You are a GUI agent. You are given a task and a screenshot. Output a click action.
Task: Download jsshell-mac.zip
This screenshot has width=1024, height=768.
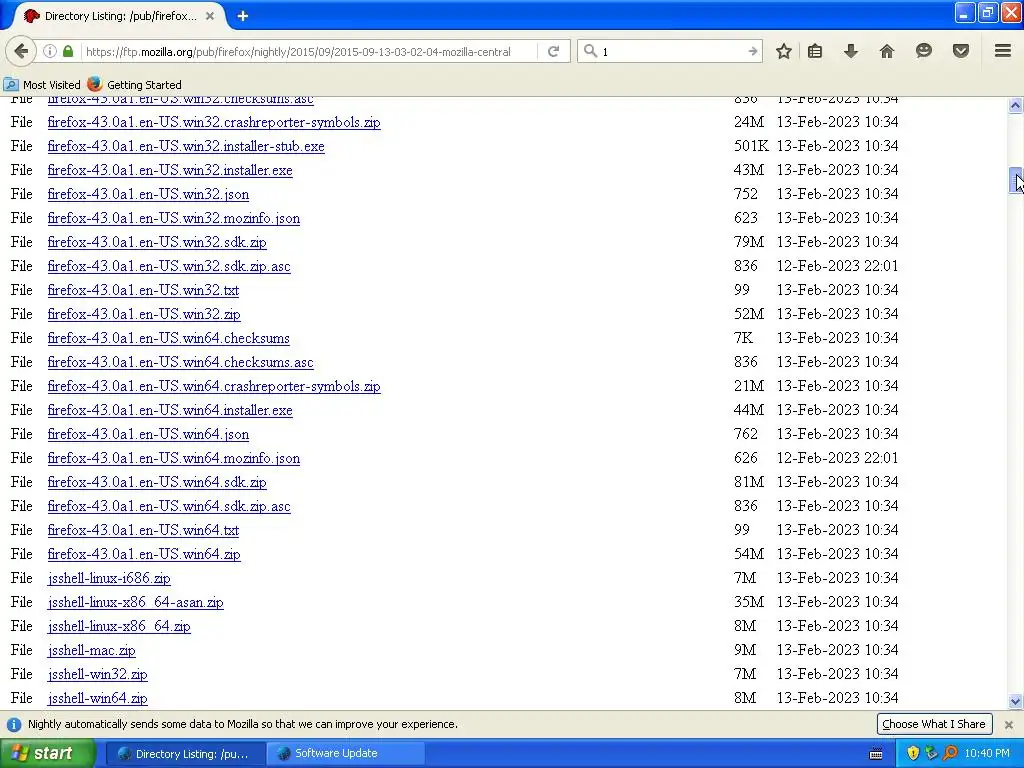click(91, 650)
